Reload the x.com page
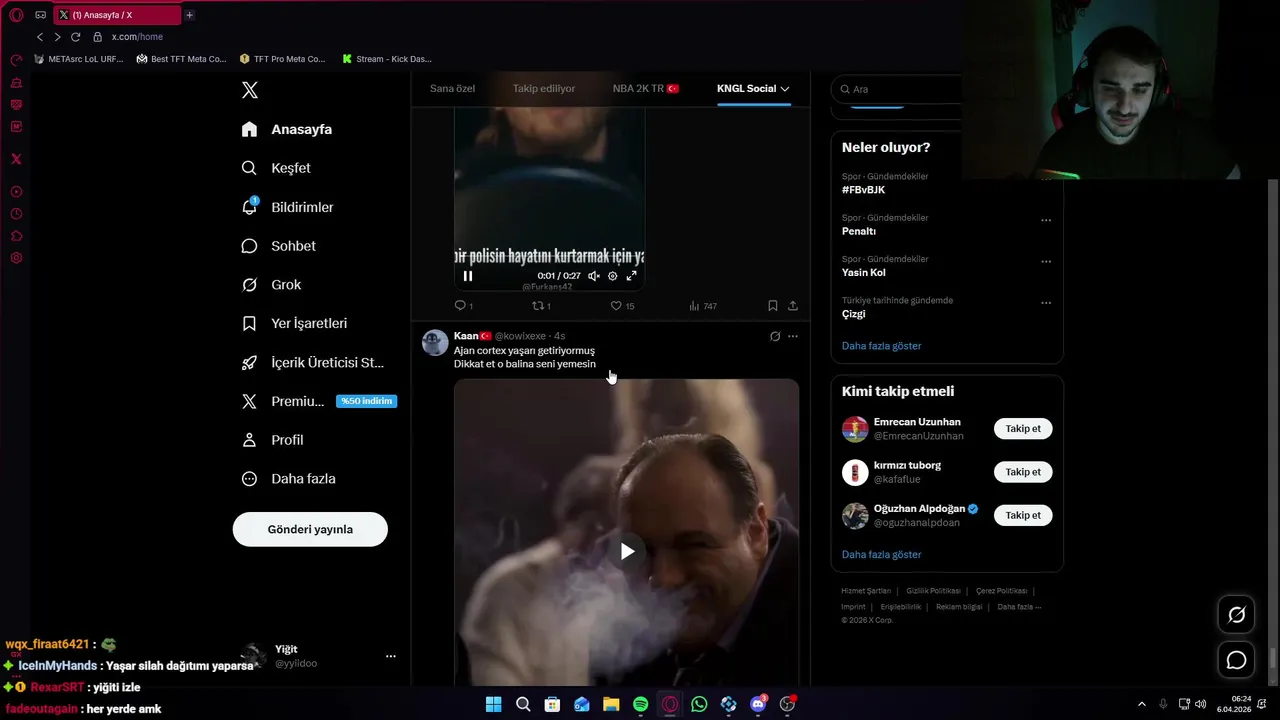Image resolution: width=1280 pixels, height=720 pixels. [75, 37]
